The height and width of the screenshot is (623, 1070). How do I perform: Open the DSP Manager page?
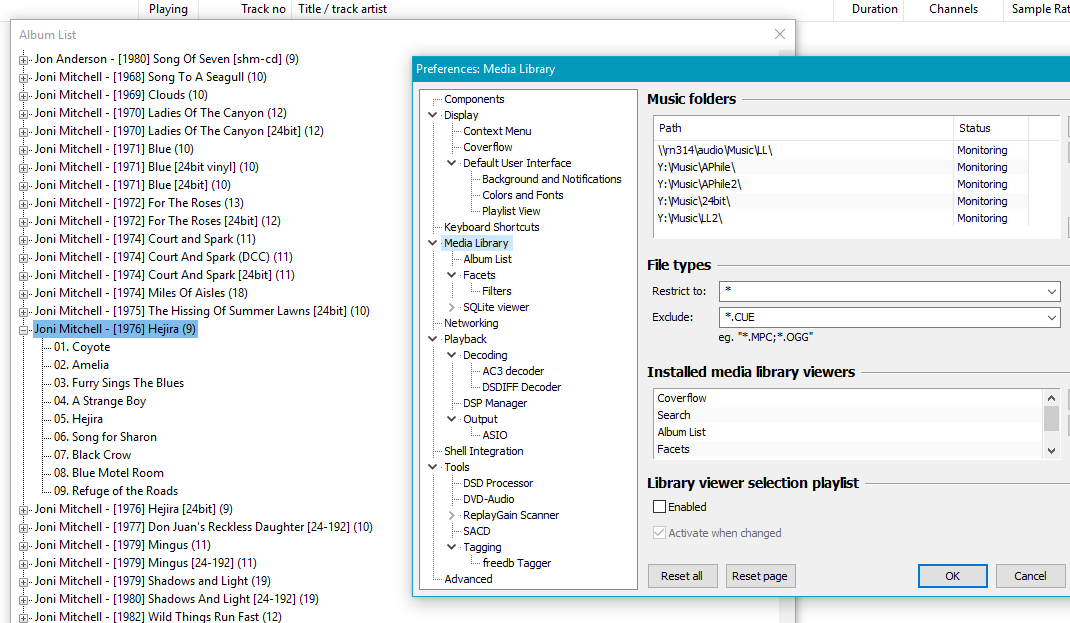click(495, 403)
